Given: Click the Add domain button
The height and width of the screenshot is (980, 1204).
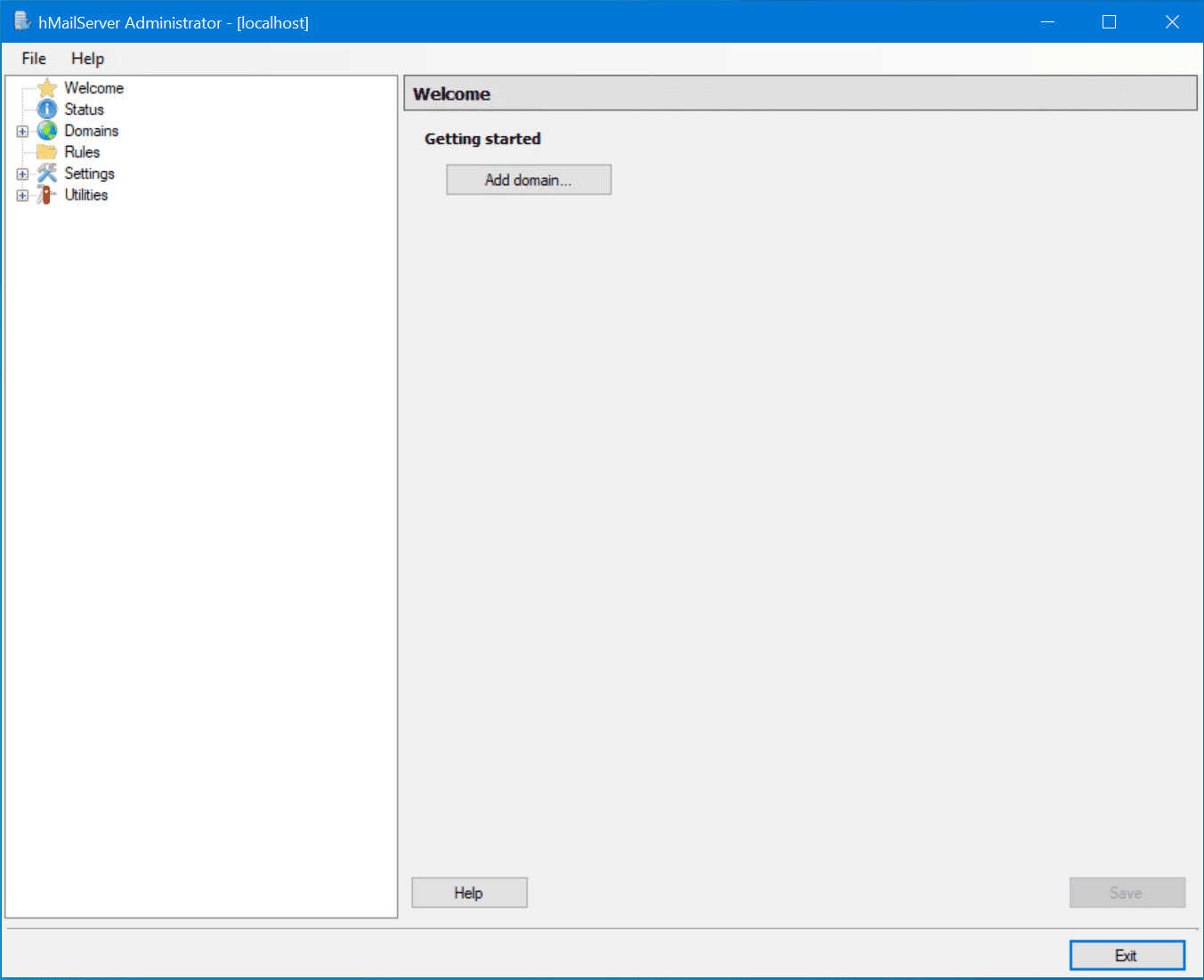Looking at the screenshot, I should (528, 179).
